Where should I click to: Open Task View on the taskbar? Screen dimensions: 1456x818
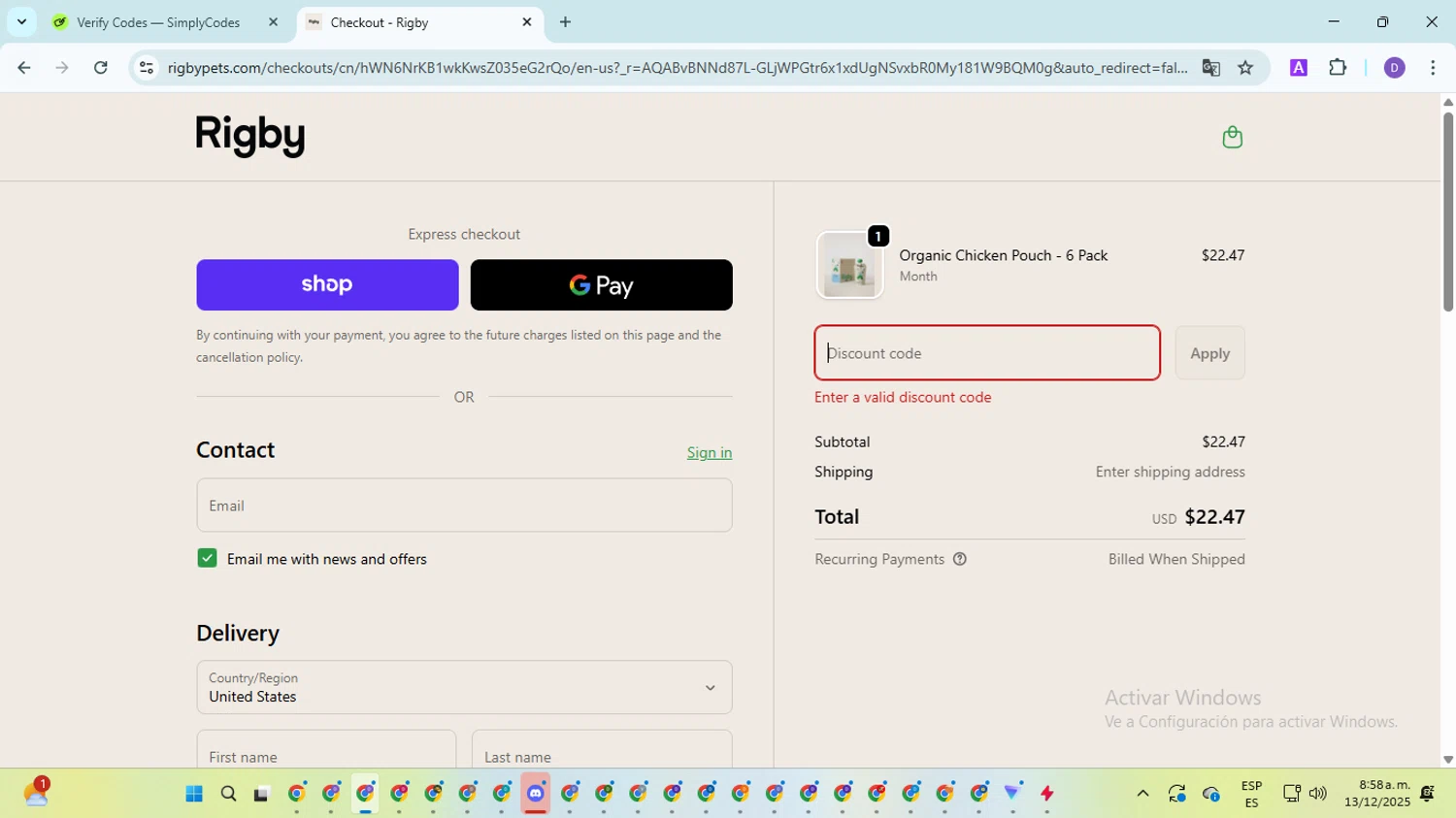(x=261, y=794)
